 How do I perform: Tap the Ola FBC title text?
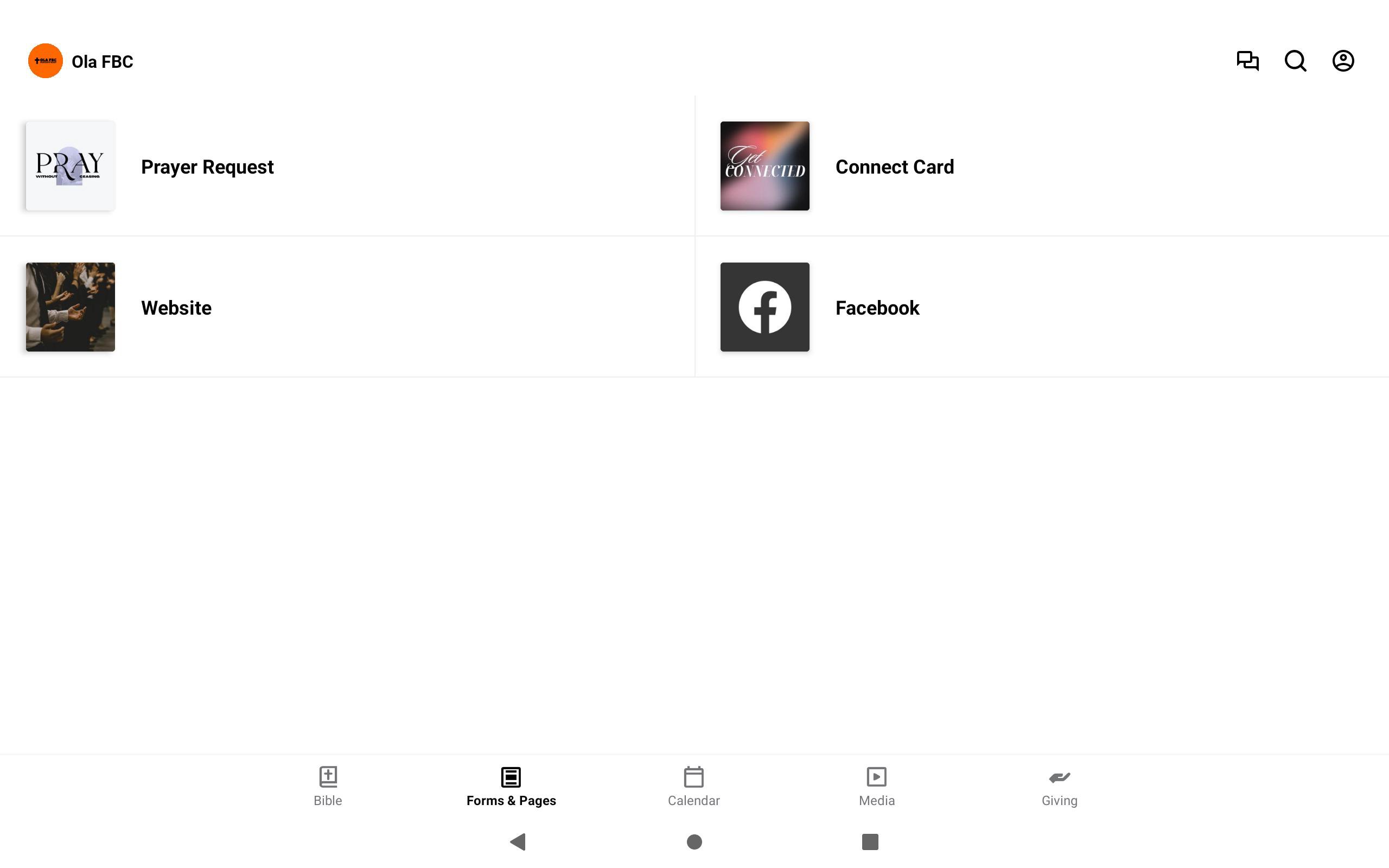coord(102,61)
